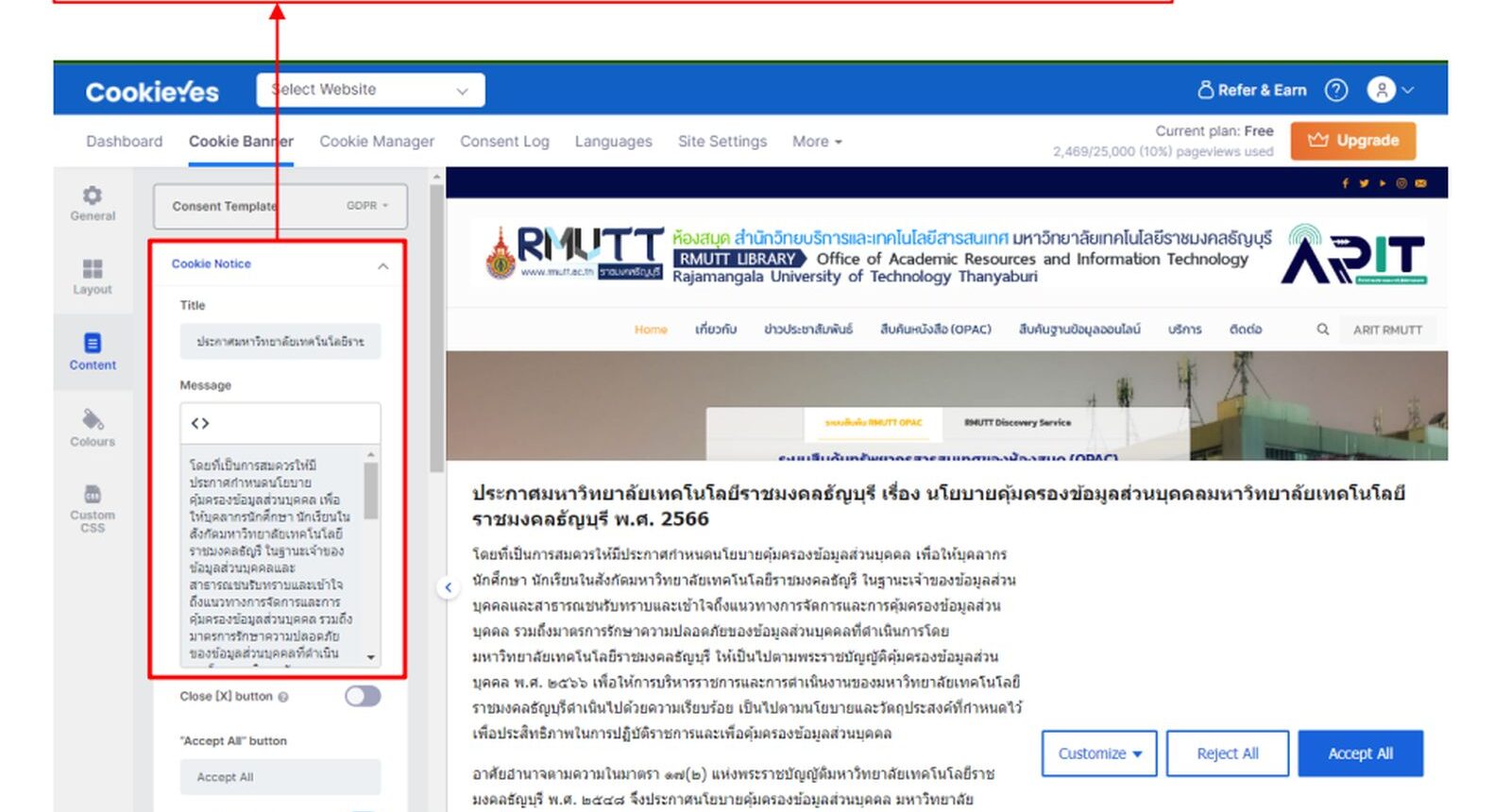Open the Customize dropdown on the banner

coord(1099,753)
